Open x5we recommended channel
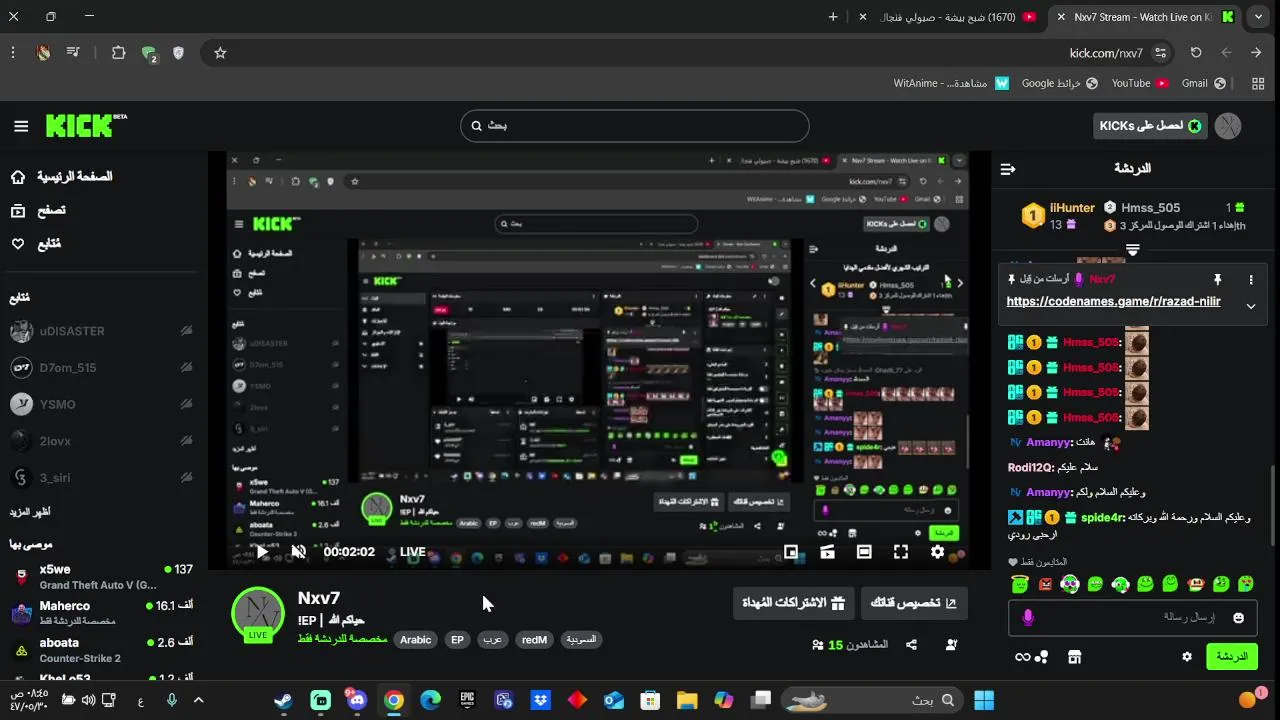 coord(100,576)
